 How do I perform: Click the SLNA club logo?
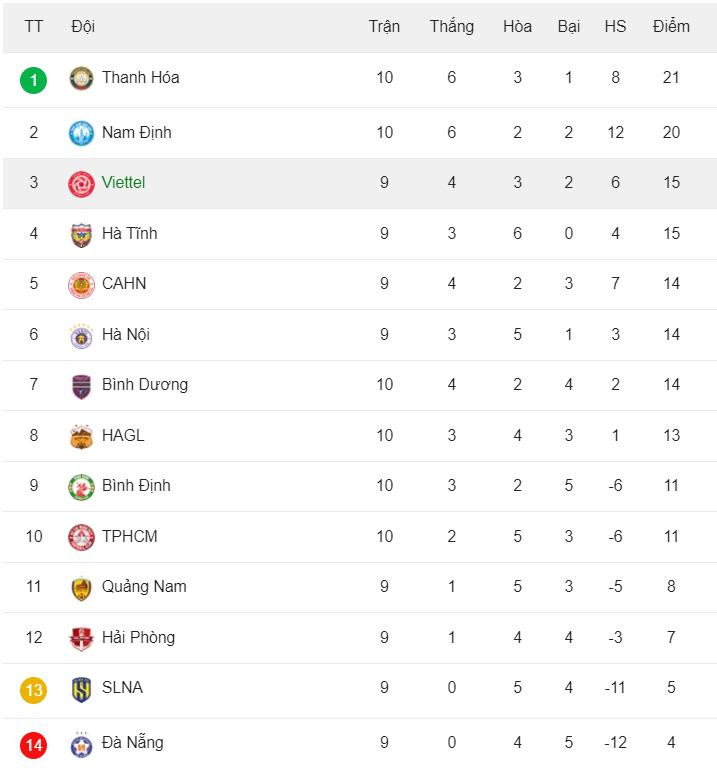coord(81,688)
